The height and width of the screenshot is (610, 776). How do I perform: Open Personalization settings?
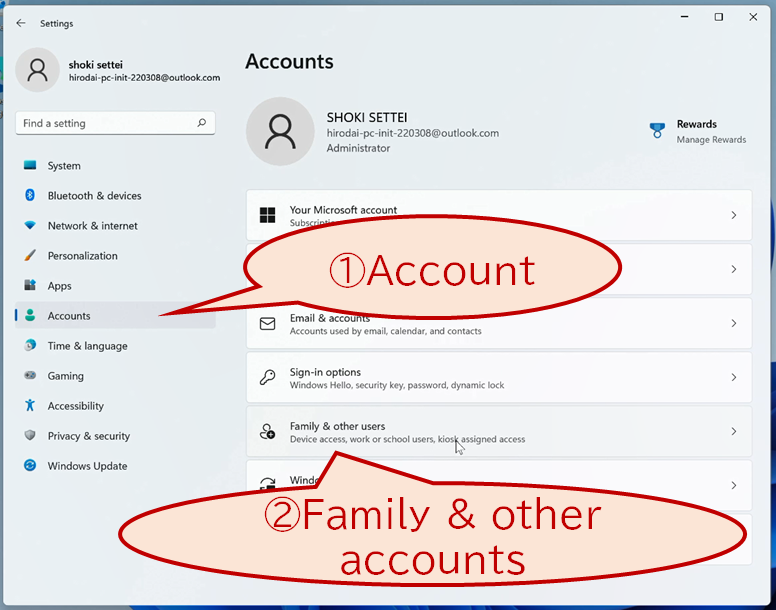pos(115,256)
